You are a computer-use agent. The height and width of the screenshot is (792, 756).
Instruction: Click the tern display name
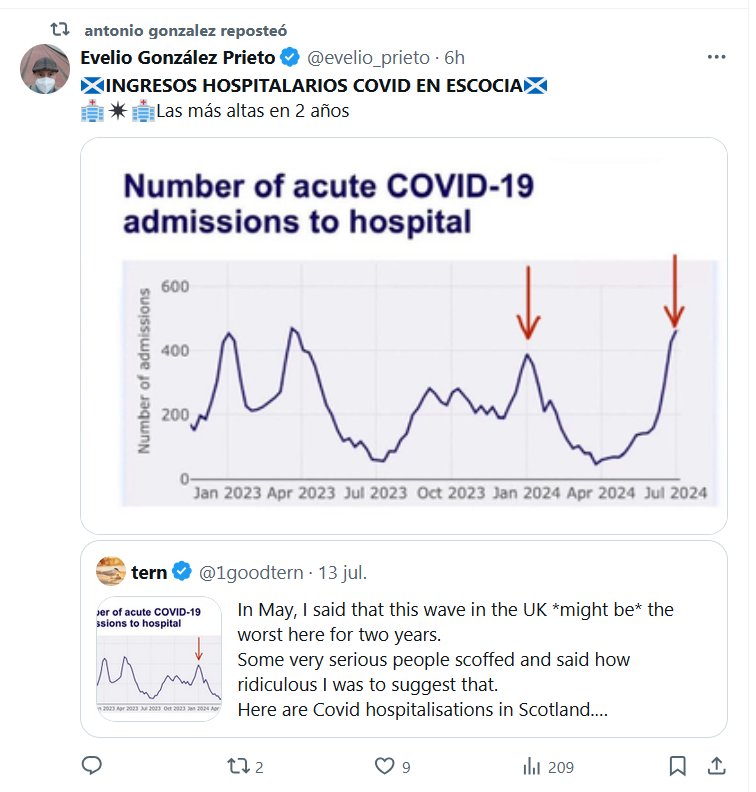[149, 572]
